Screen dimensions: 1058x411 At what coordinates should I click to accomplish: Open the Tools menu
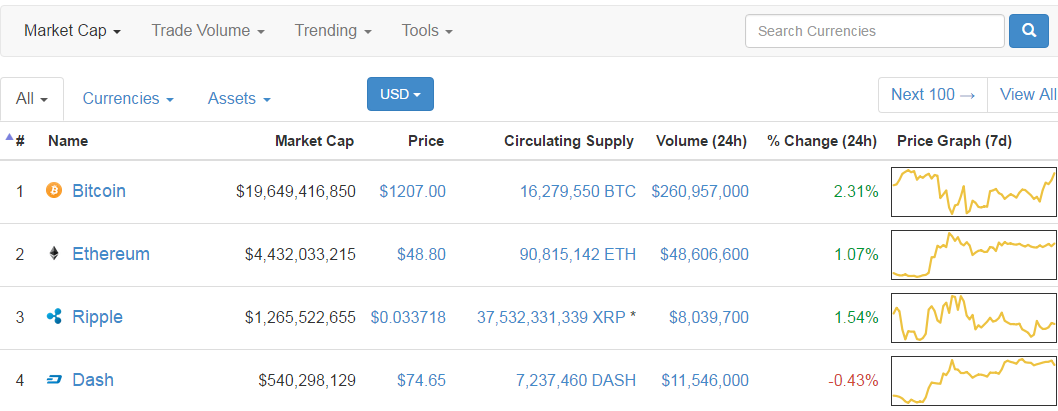[x=427, y=31]
